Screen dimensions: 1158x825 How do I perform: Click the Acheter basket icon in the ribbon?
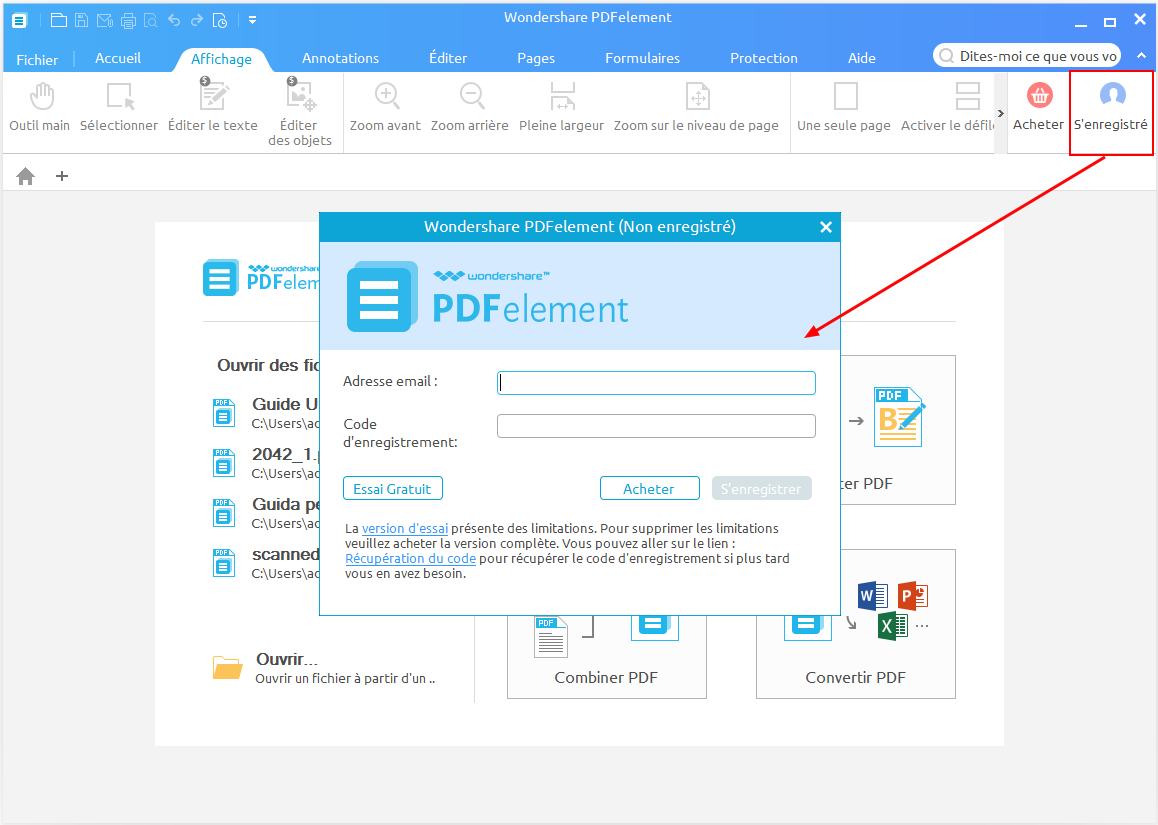point(1039,108)
